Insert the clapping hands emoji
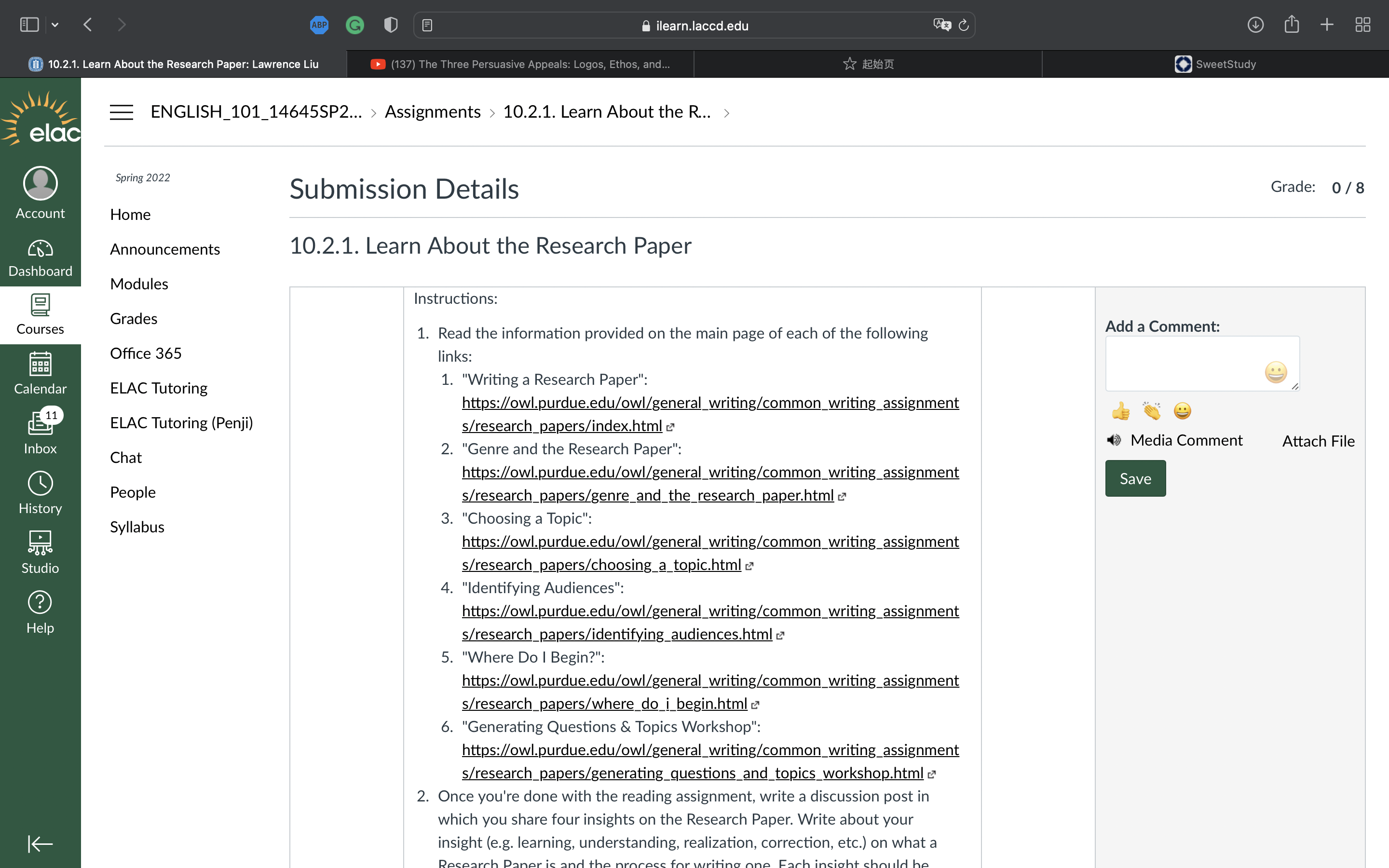Image resolution: width=1389 pixels, height=868 pixels. [1151, 411]
